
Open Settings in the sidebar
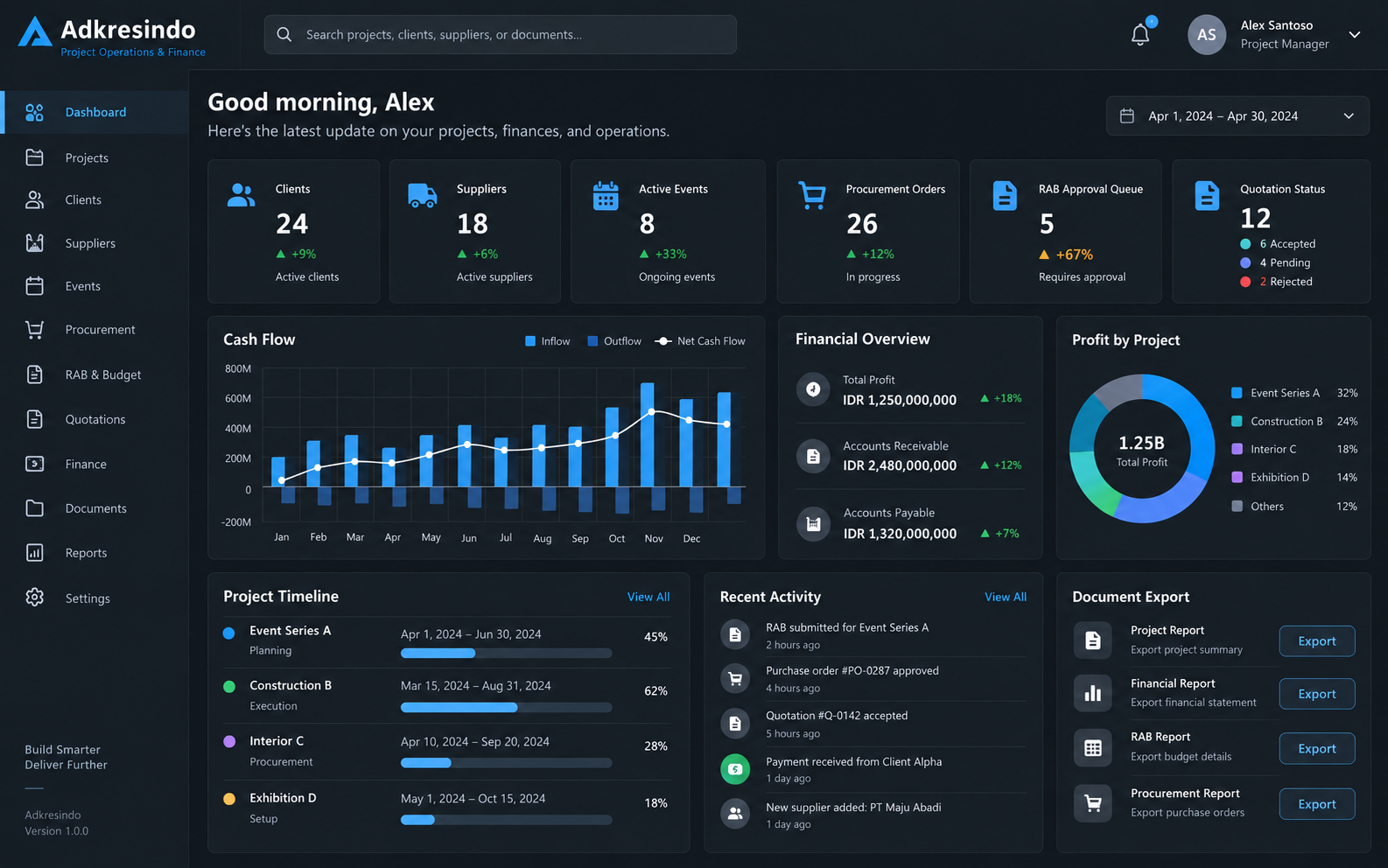coord(95,598)
